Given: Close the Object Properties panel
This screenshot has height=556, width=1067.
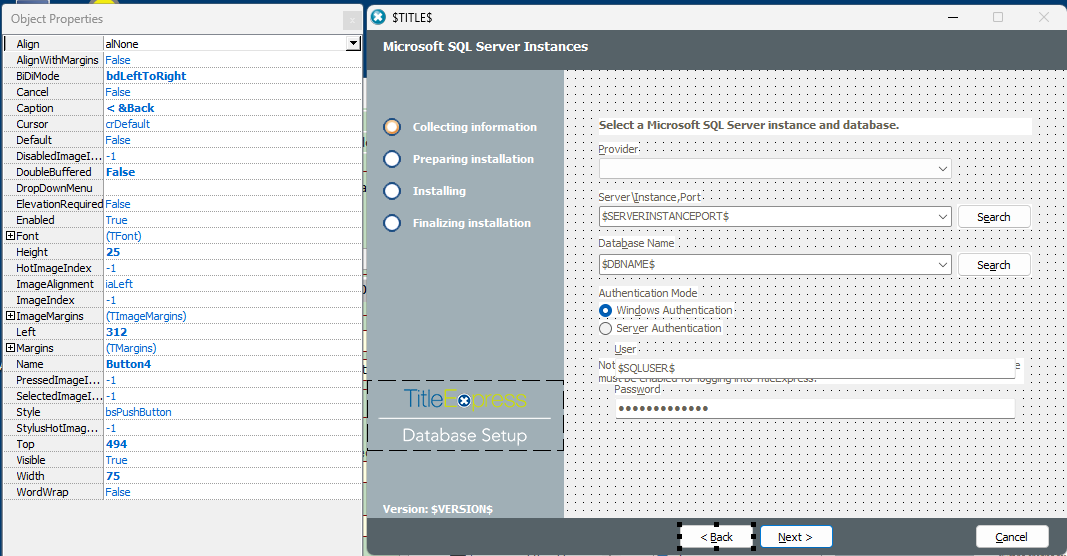Looking at the screenshot, I should click(x=352, y=20).
